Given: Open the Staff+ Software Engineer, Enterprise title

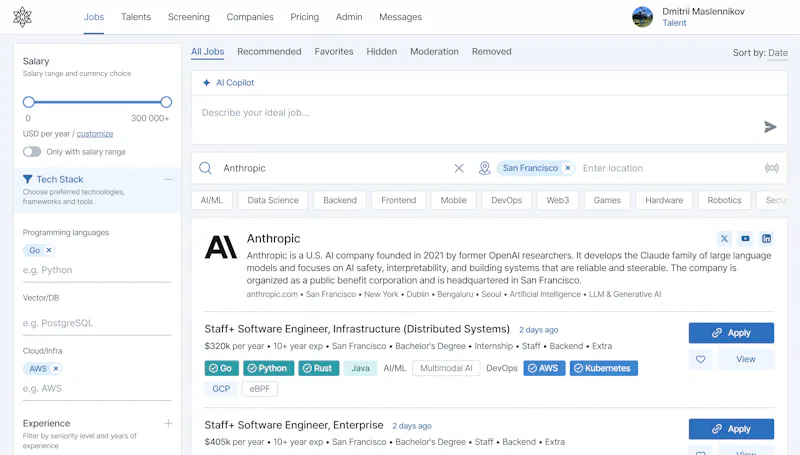Looking at the screenshot, I should (294, 425).
